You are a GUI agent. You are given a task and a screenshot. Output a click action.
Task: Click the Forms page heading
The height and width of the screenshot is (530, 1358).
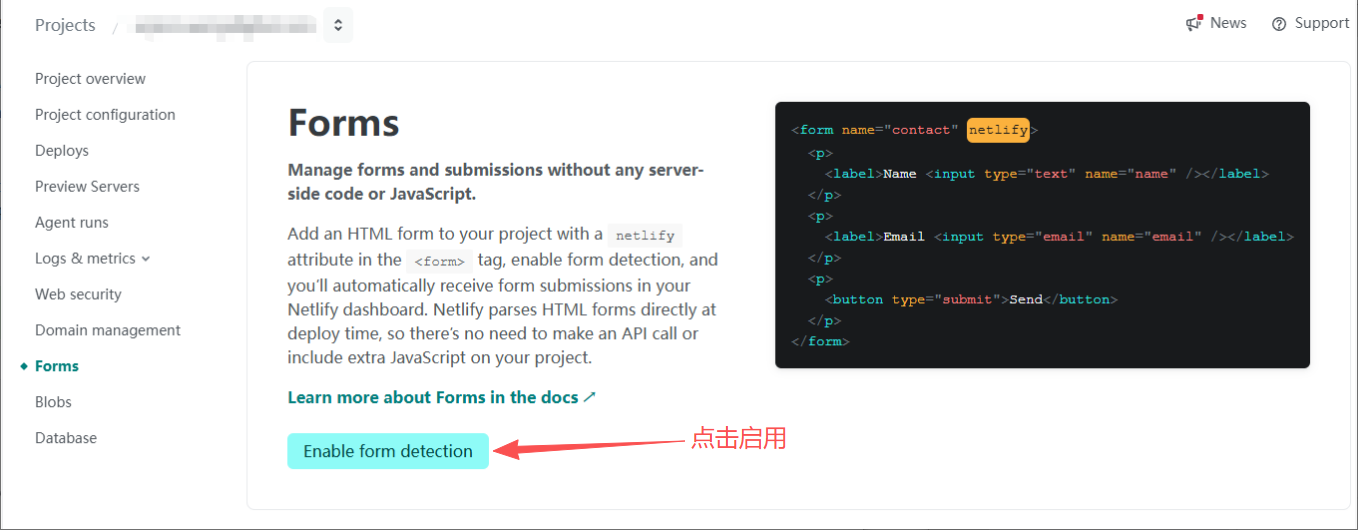(x=344, y=123)
